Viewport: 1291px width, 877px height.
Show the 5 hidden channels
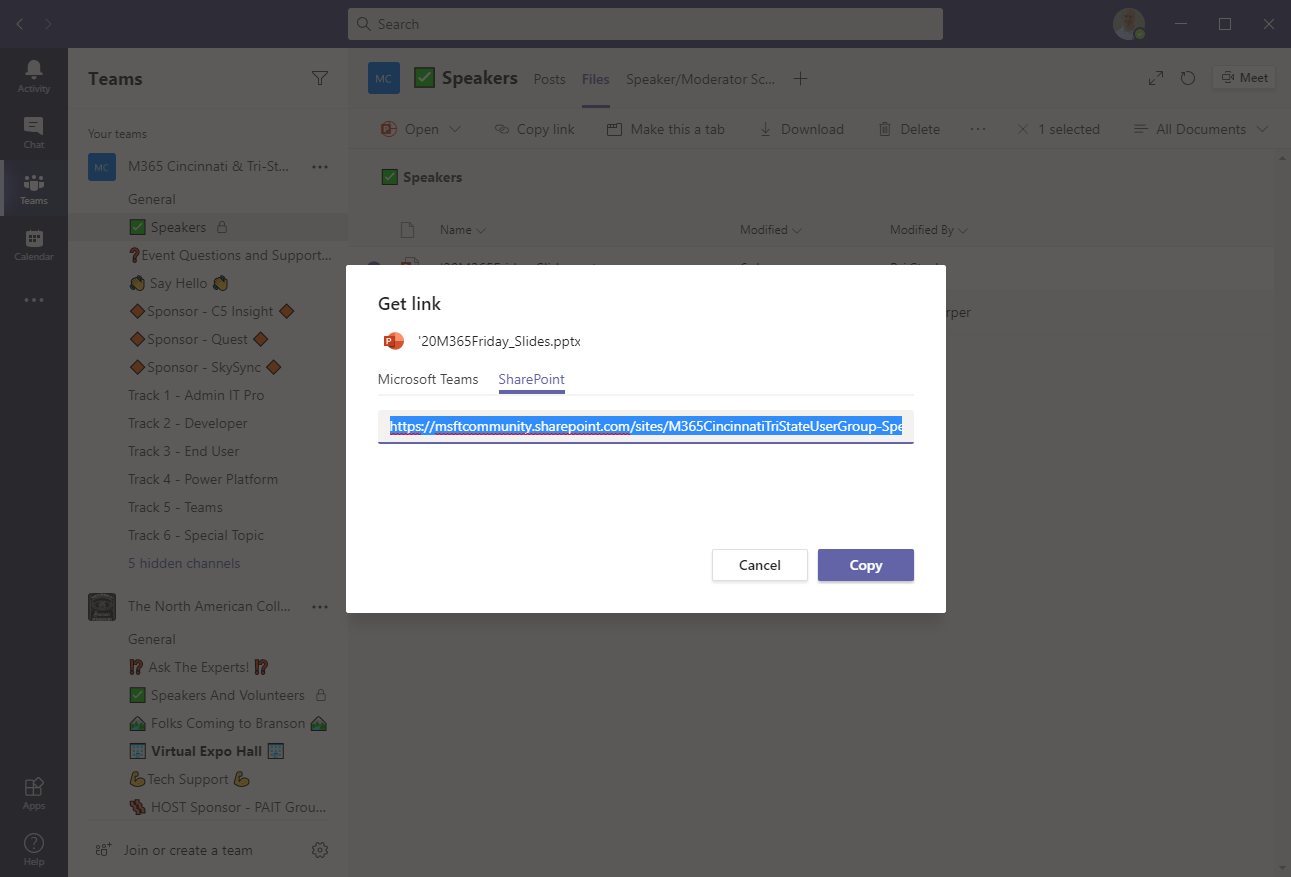pos(184,563)
